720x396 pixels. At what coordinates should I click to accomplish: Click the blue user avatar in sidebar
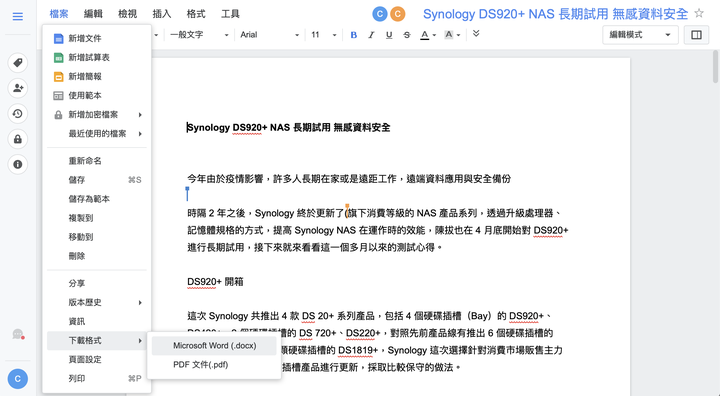tap(17, 379)
